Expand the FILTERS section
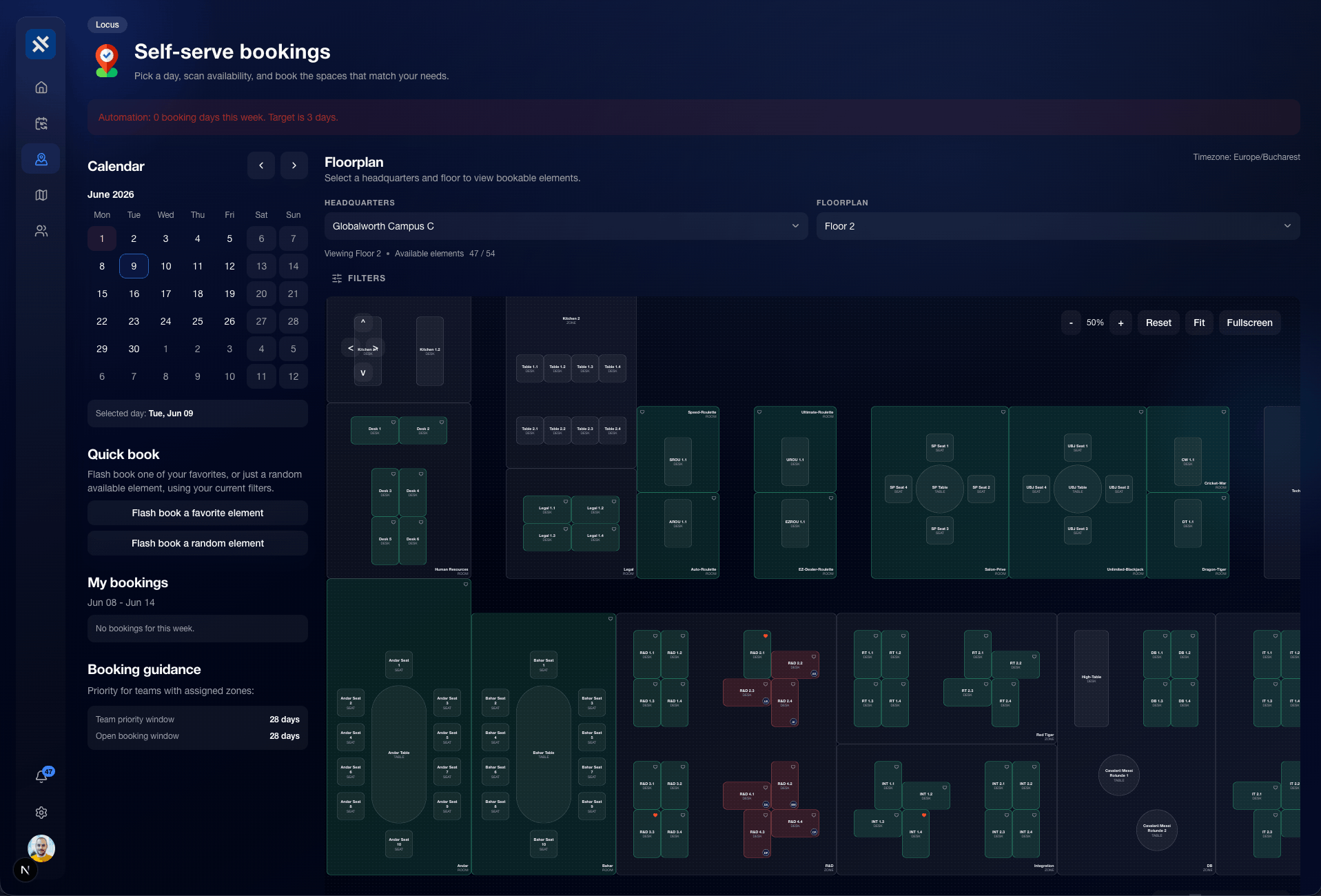 359,278
